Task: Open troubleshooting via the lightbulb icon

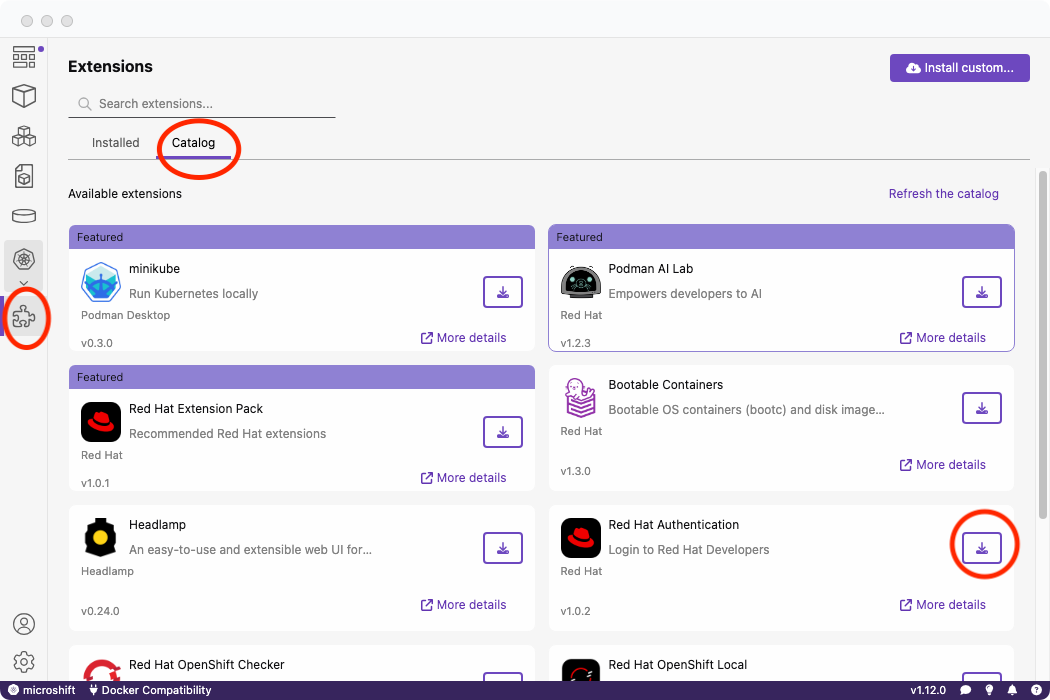Action: [989, 690]
